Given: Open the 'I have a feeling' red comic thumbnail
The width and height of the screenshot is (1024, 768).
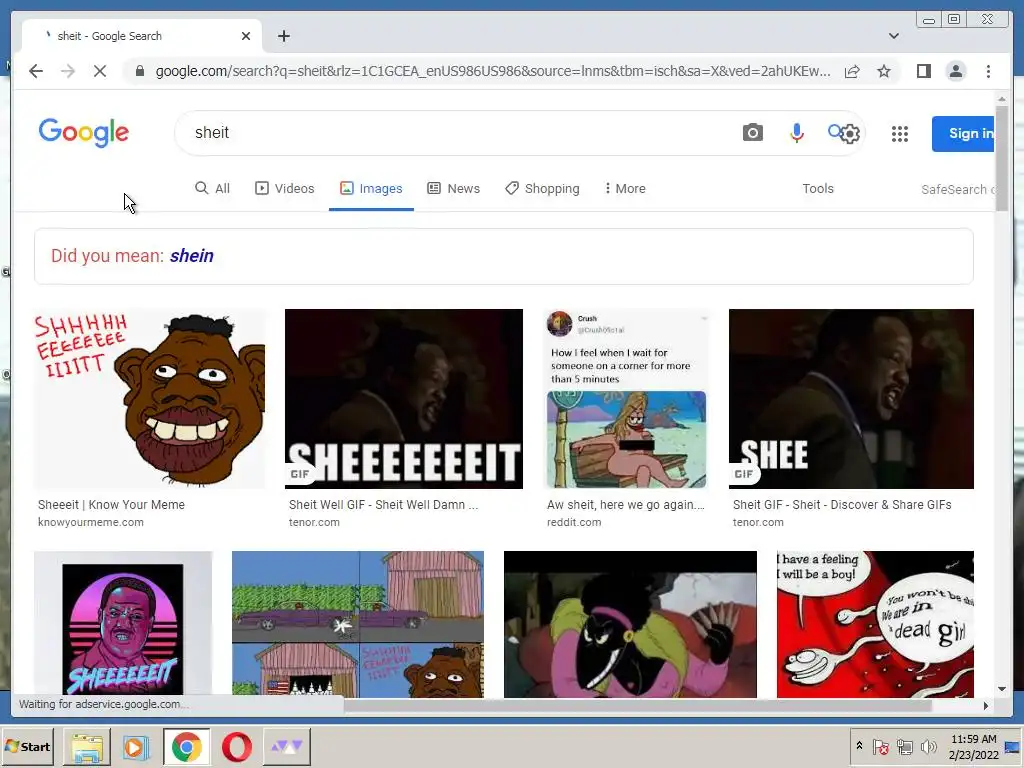Looking at the screenshot, I should pyautogui.click(x=875, y=624).
